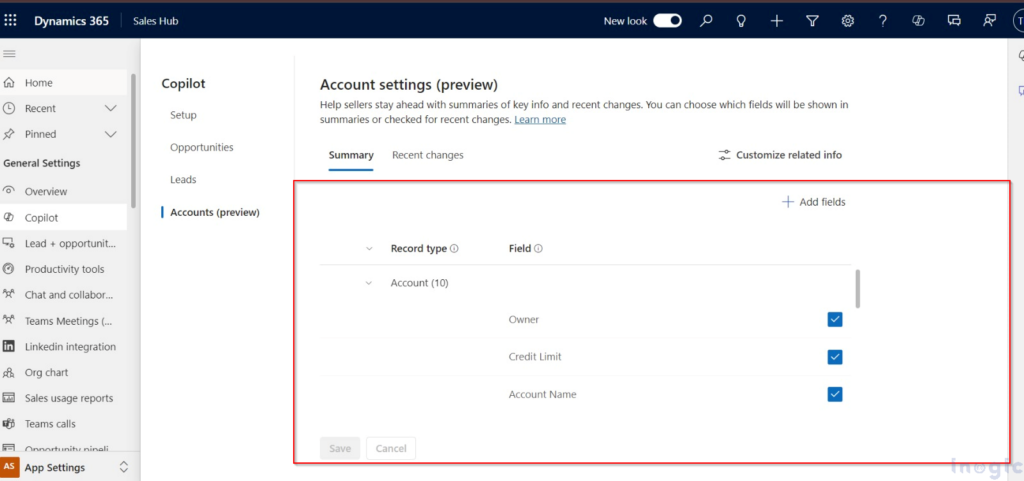Open Productivity tools
1024x481 pixels.
point(64,269)
